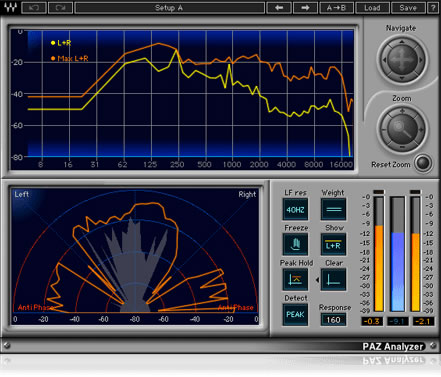Click the -2.1 peak readout
Viewport: 441px width, 377px height.
[x=423, y=321]
